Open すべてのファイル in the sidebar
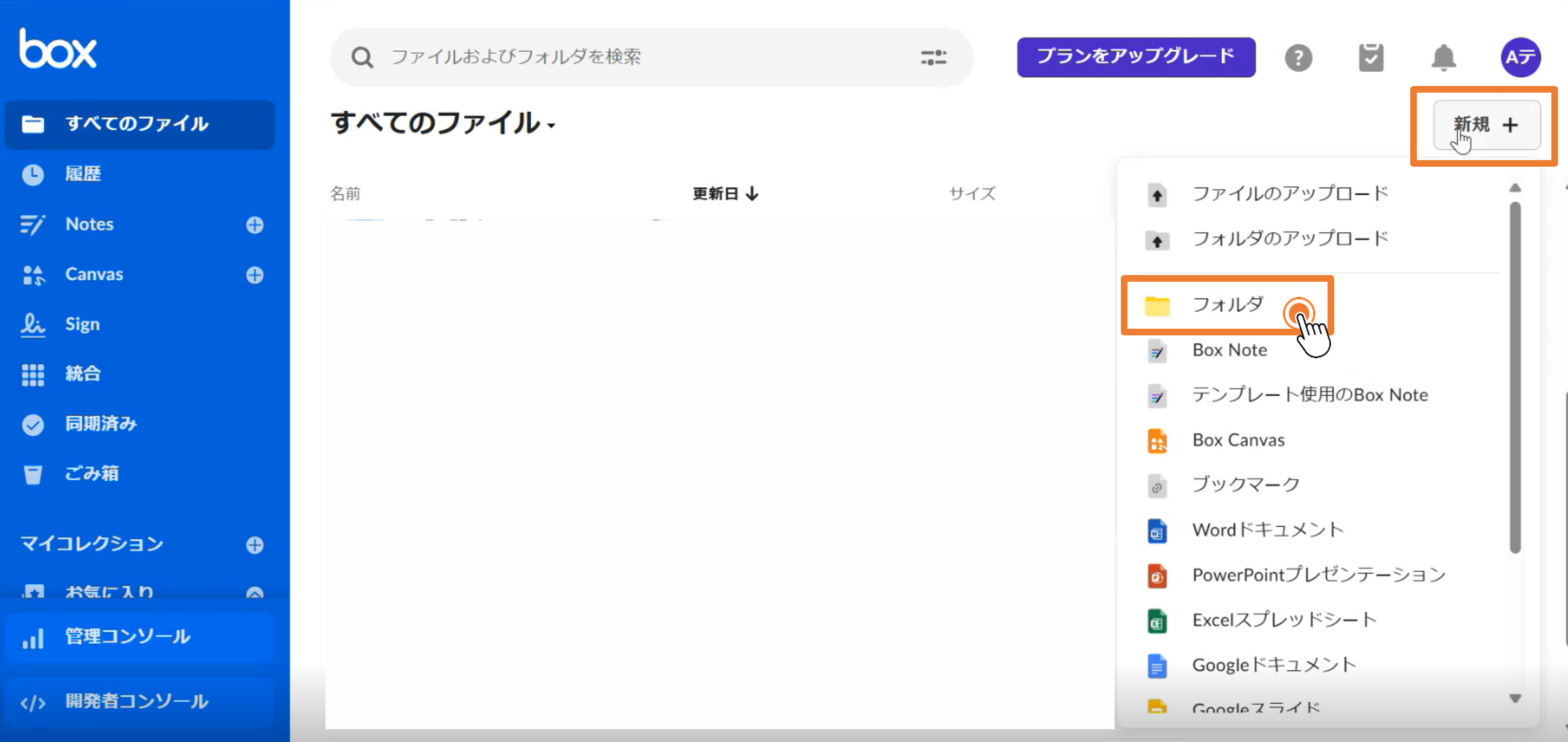 139,124
